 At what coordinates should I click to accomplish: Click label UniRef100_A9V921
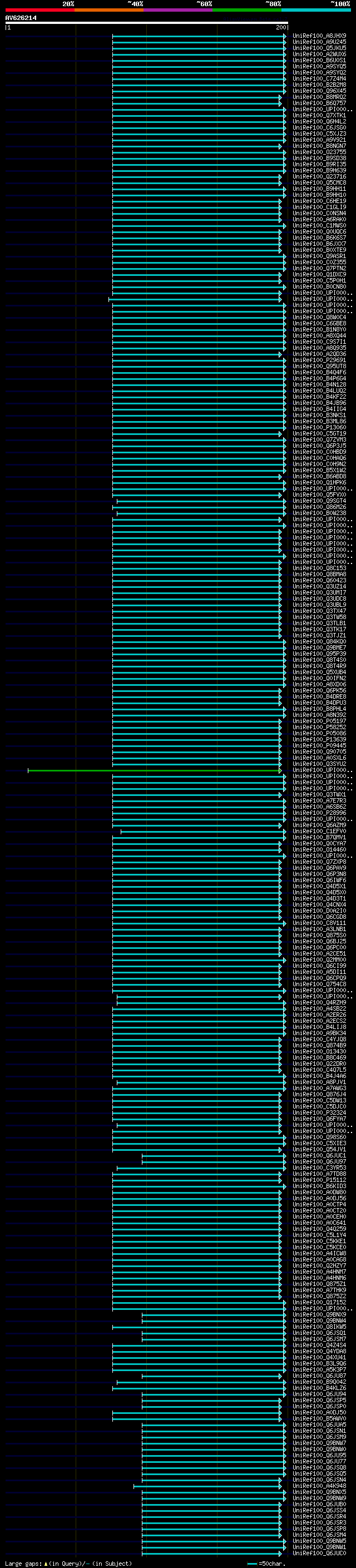point(319,140)
